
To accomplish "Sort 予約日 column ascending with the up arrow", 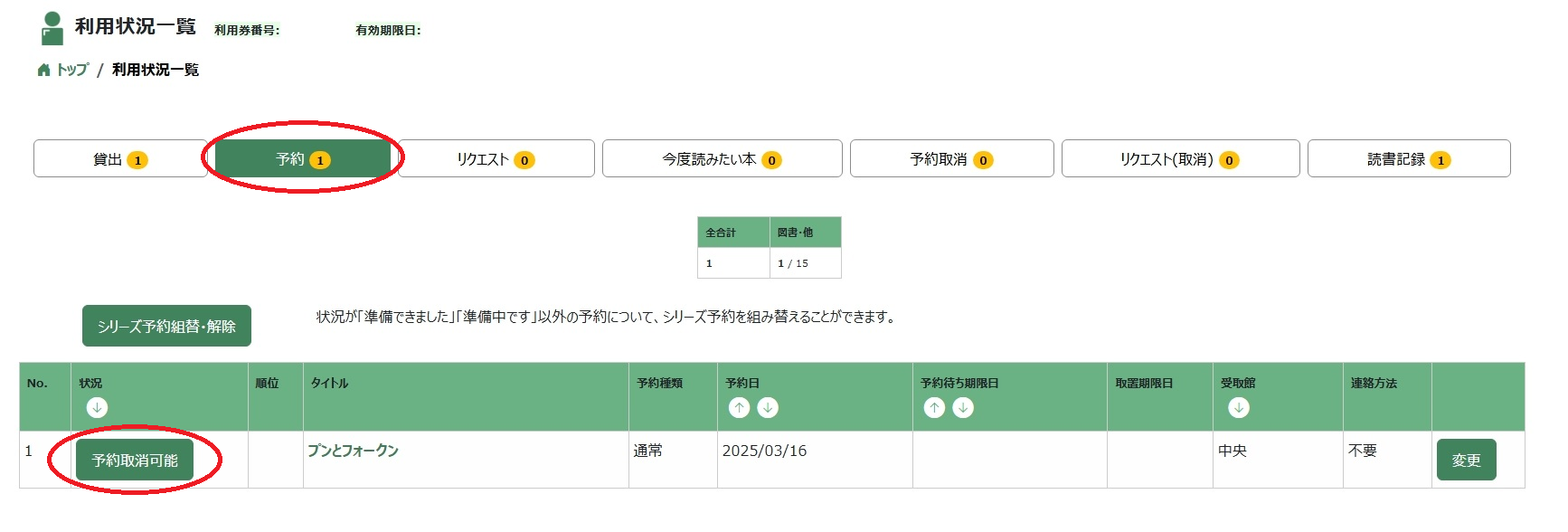I will 739,408.
